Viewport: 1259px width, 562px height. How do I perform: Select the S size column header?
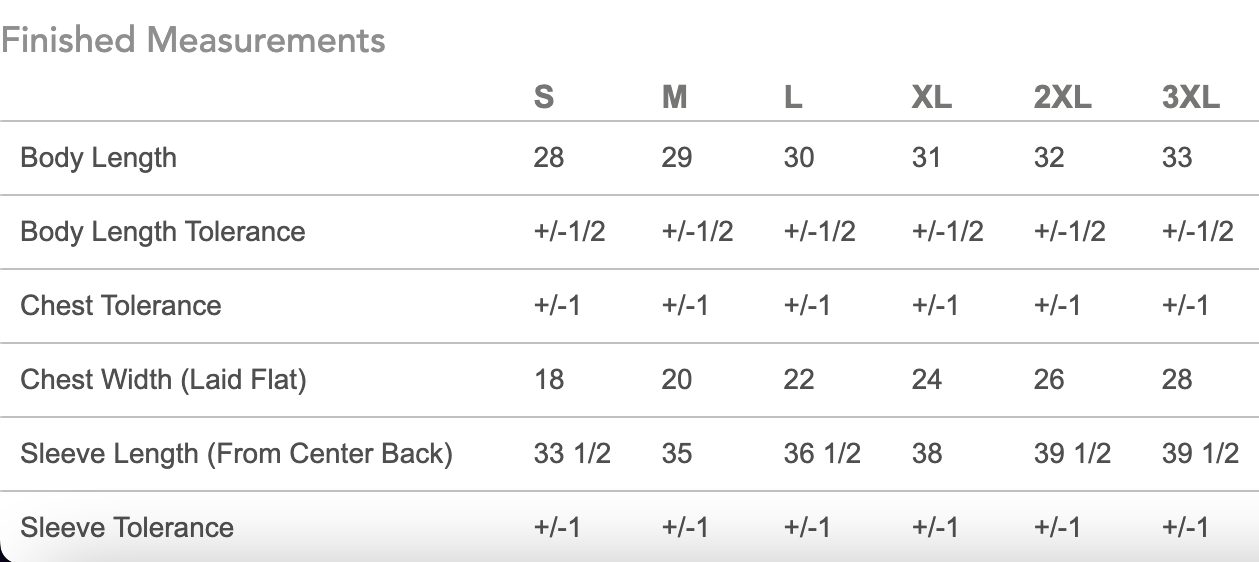click(544, 97)
